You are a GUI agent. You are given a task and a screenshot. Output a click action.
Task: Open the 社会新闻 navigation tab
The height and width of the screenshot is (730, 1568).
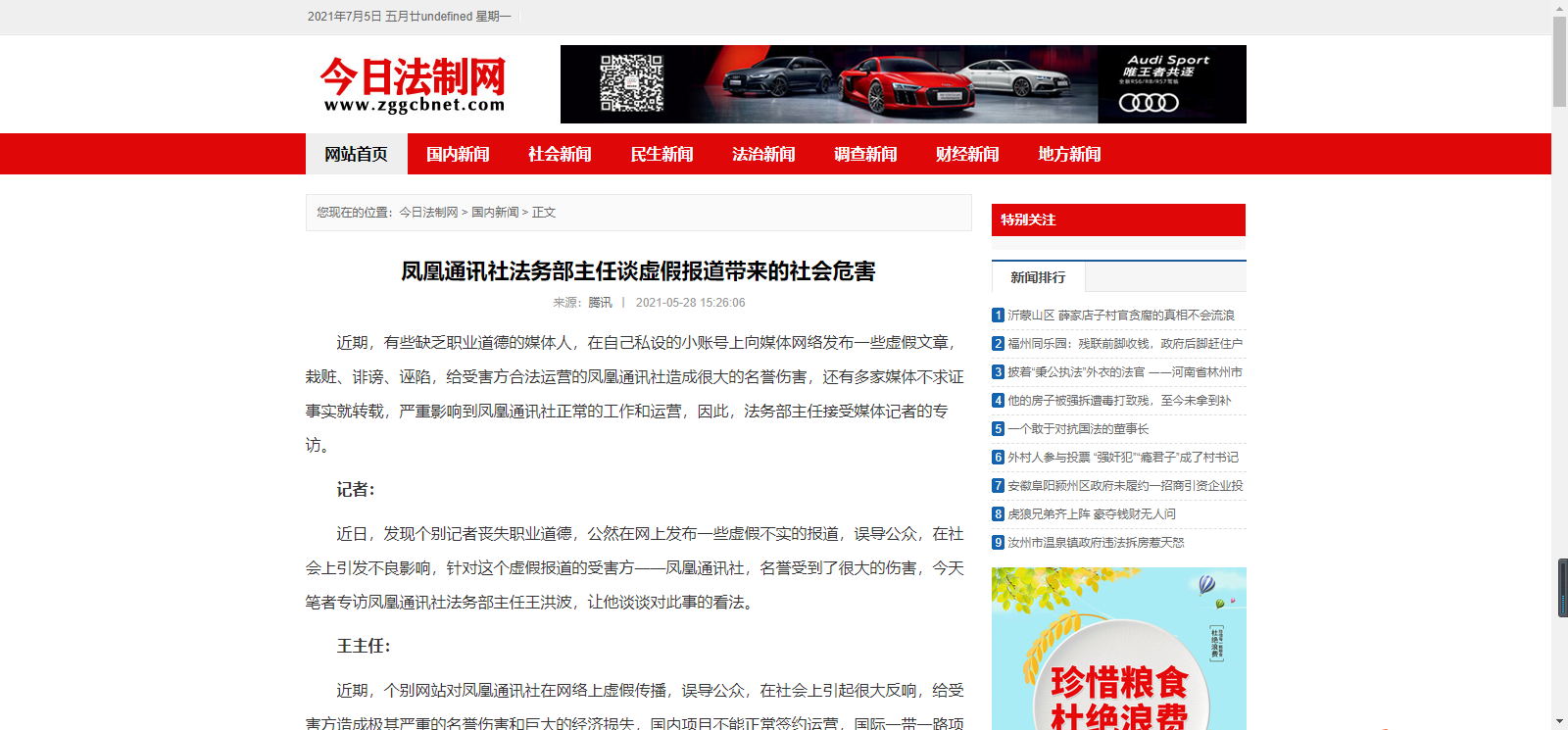click(x=560, y=154)
